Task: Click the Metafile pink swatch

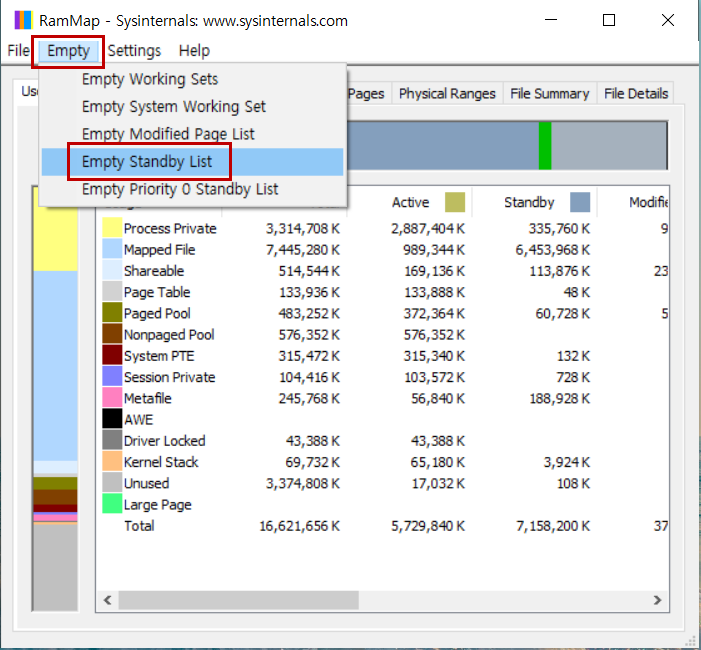Action: point(112,398)
